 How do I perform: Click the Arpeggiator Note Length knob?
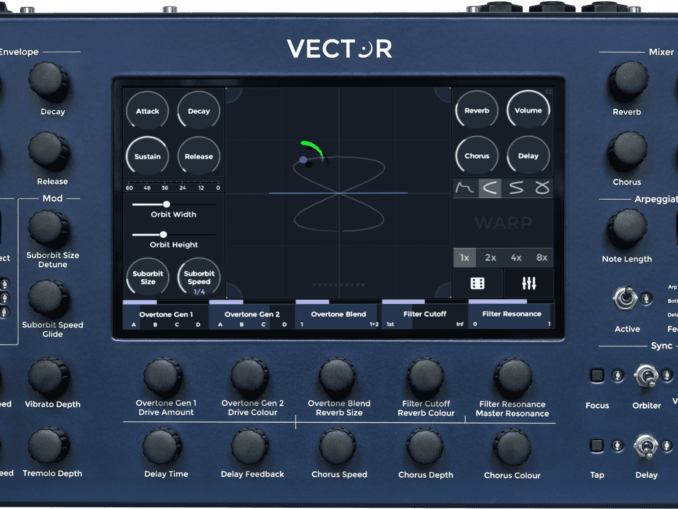click(627, 229)
